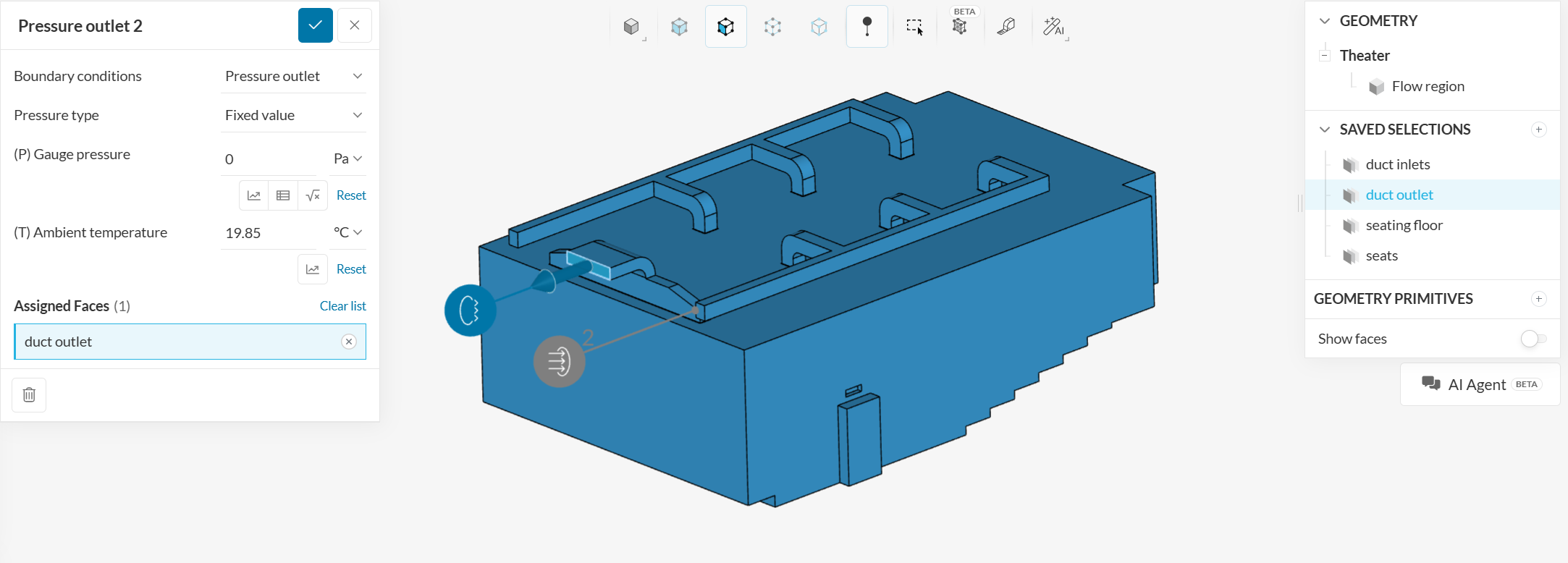This screenshot has height=563, width=1568.
Task: Open the measure tool in toolbar
Action: 1006,27
